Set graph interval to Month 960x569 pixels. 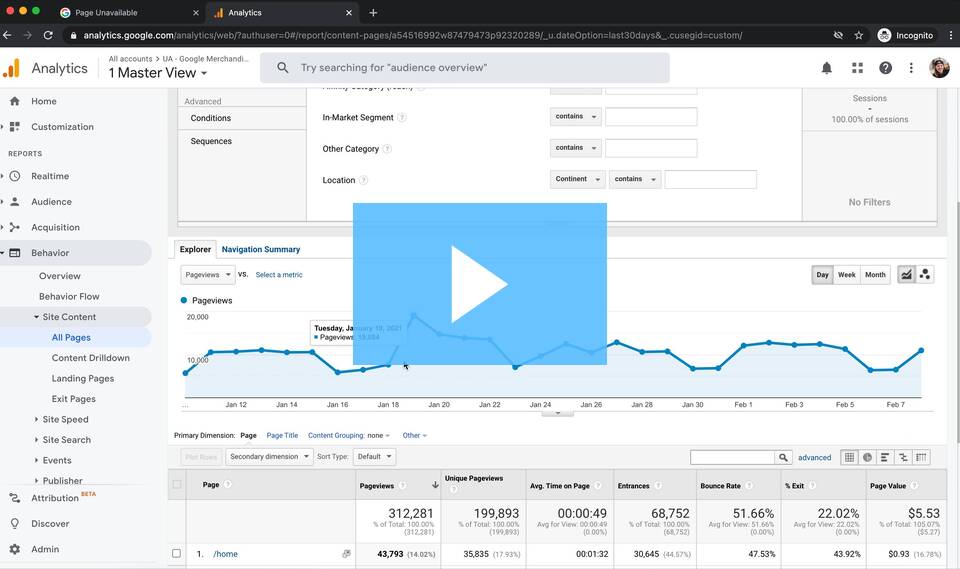coord(875,274)
